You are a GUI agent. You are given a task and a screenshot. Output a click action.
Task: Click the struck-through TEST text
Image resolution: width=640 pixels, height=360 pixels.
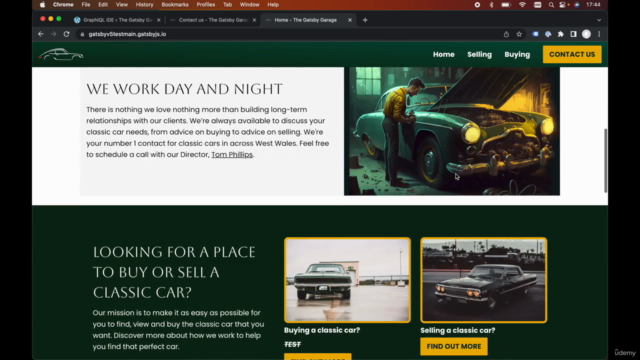point(292,344)
